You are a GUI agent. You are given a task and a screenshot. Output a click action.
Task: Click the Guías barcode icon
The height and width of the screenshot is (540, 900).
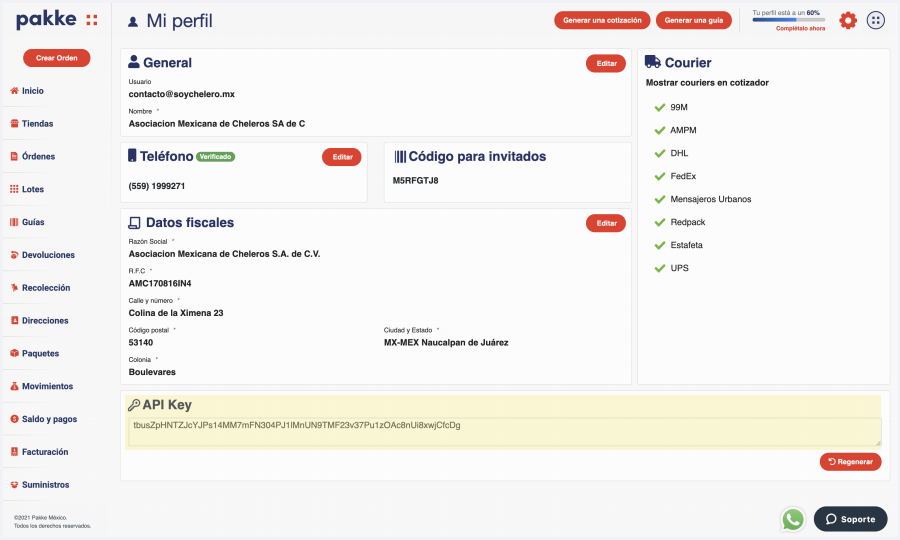coord(14,222)
